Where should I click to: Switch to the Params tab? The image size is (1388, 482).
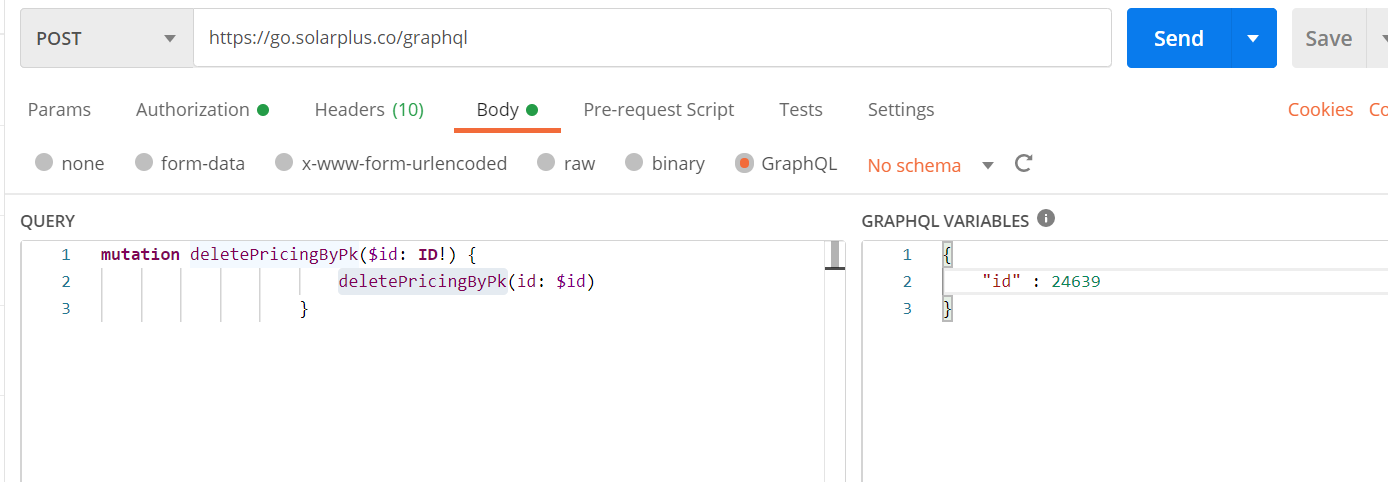(59, 110)
